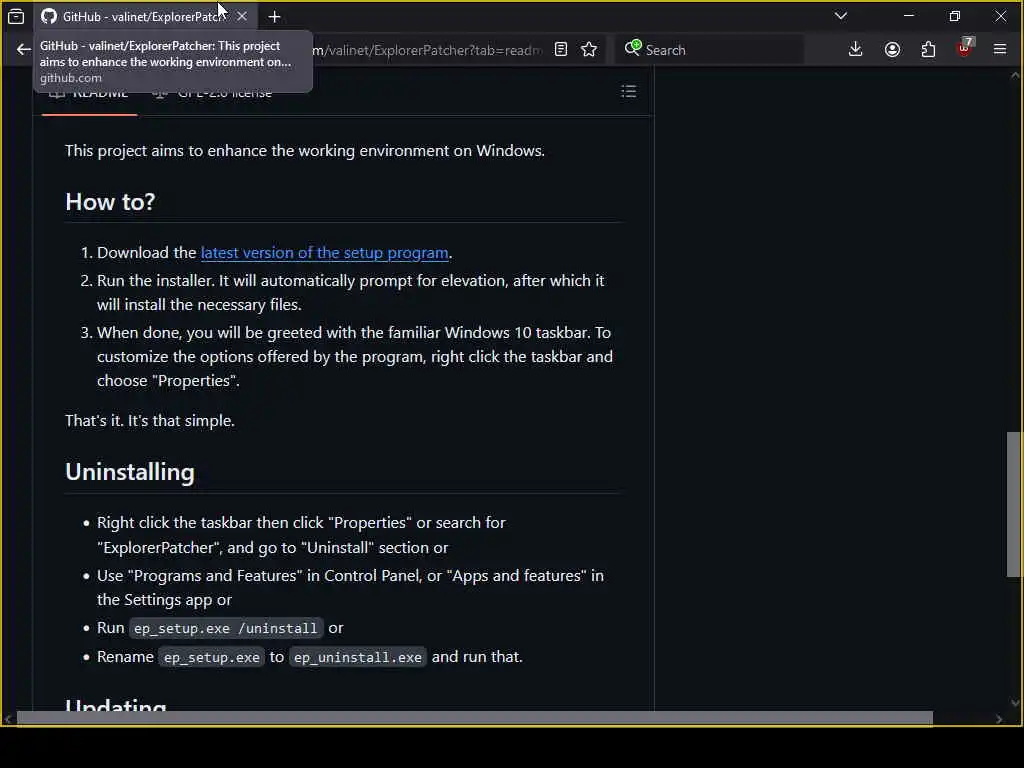Click scroll up arrow on vertical scrollbar
This screenshot has width=1024, height=768.
pyautogui.click(x=1014, y=76)
